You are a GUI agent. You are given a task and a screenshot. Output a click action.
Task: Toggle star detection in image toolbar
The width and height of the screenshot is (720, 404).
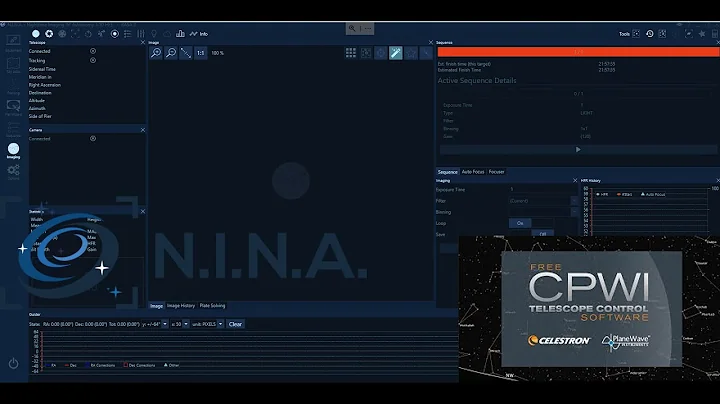411,53
